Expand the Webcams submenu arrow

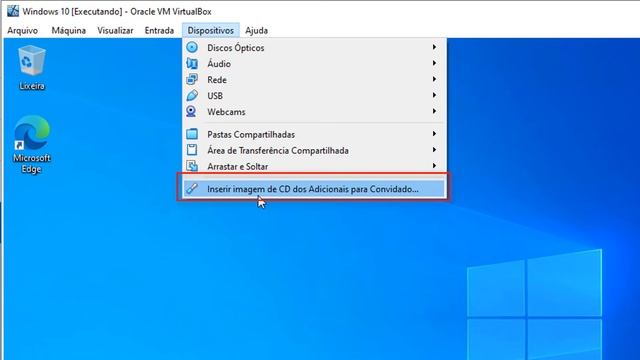434,111
